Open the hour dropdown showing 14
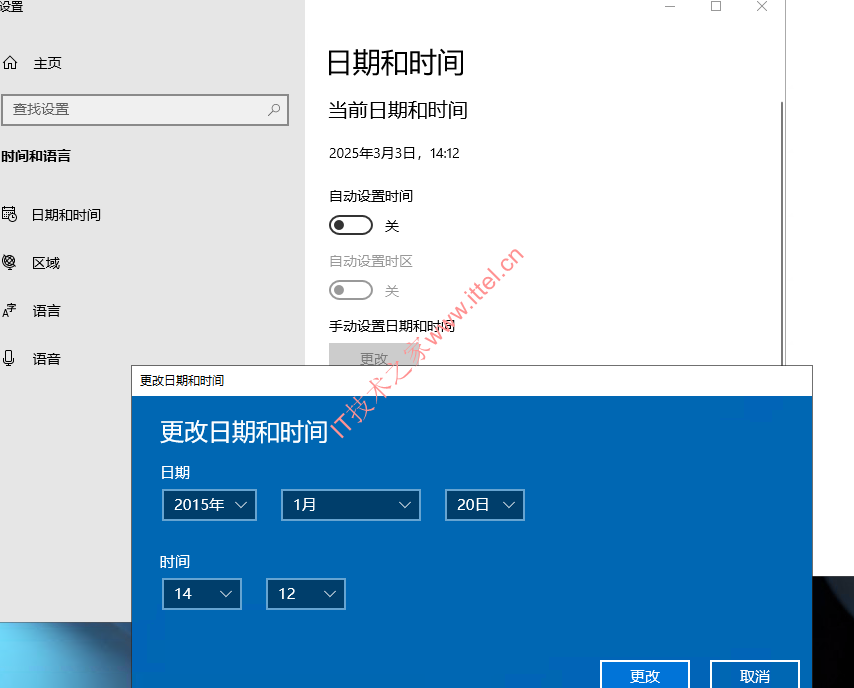Viewport: 854px width, 688px height. [x=202, y=594]
